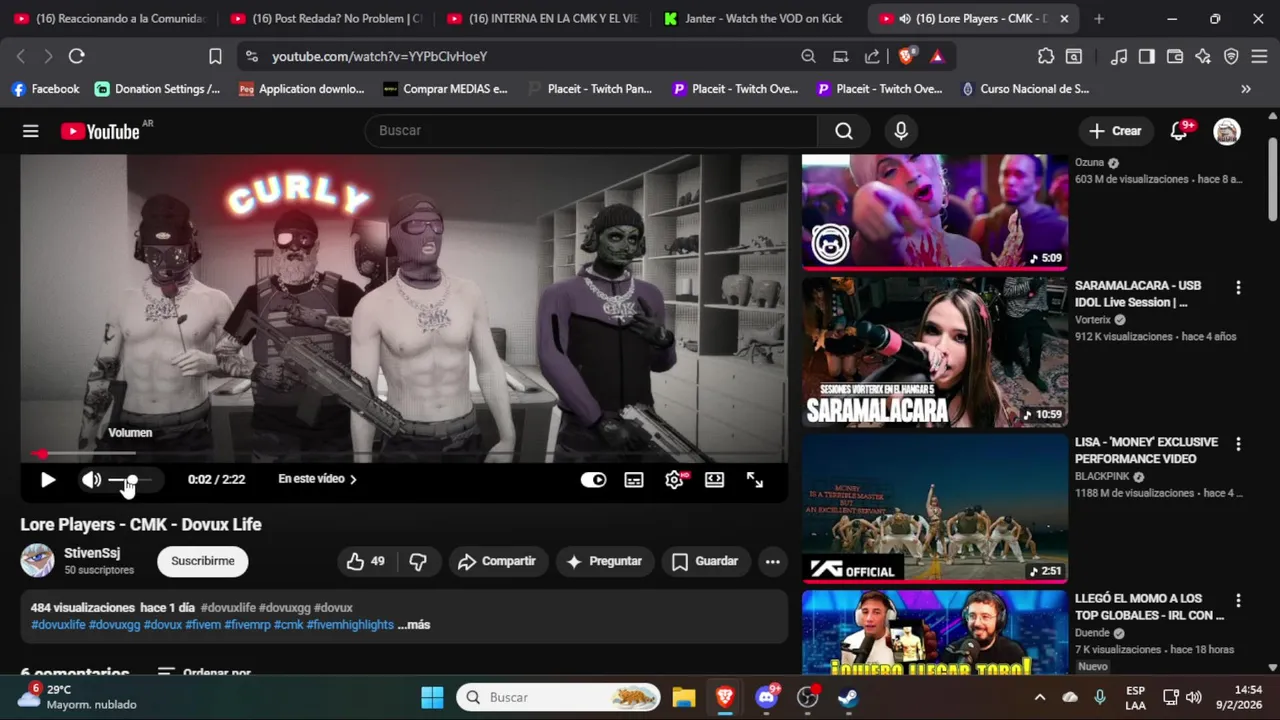Open the SARAMALACARA video thumbnail
The image size is (1280, 720).
tap(935, 353)
